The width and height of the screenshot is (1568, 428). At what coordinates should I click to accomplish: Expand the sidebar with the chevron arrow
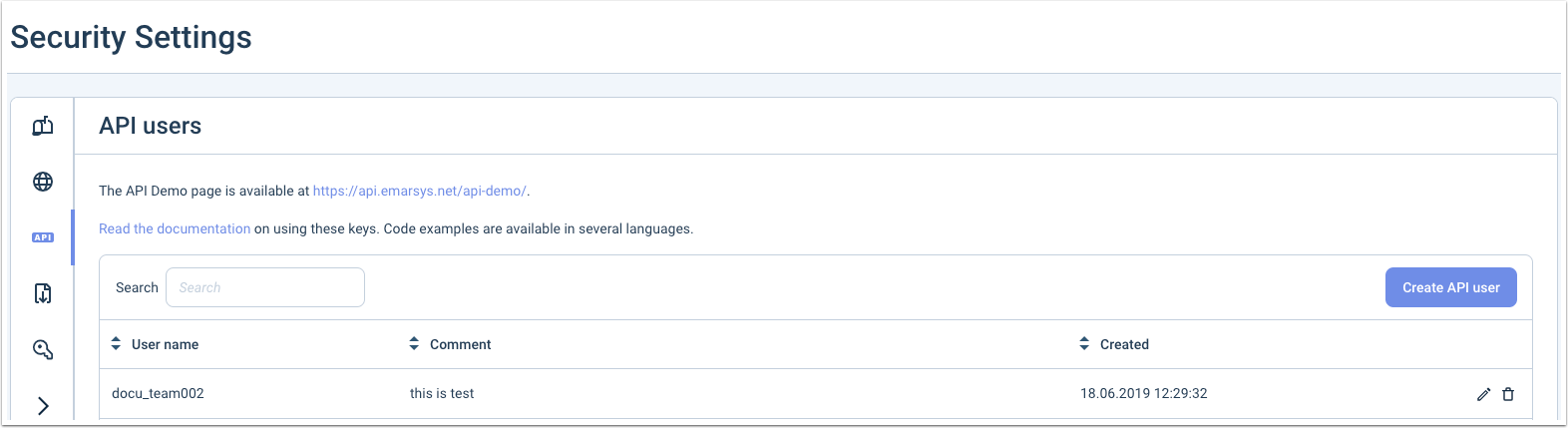[x=43, y=406]
